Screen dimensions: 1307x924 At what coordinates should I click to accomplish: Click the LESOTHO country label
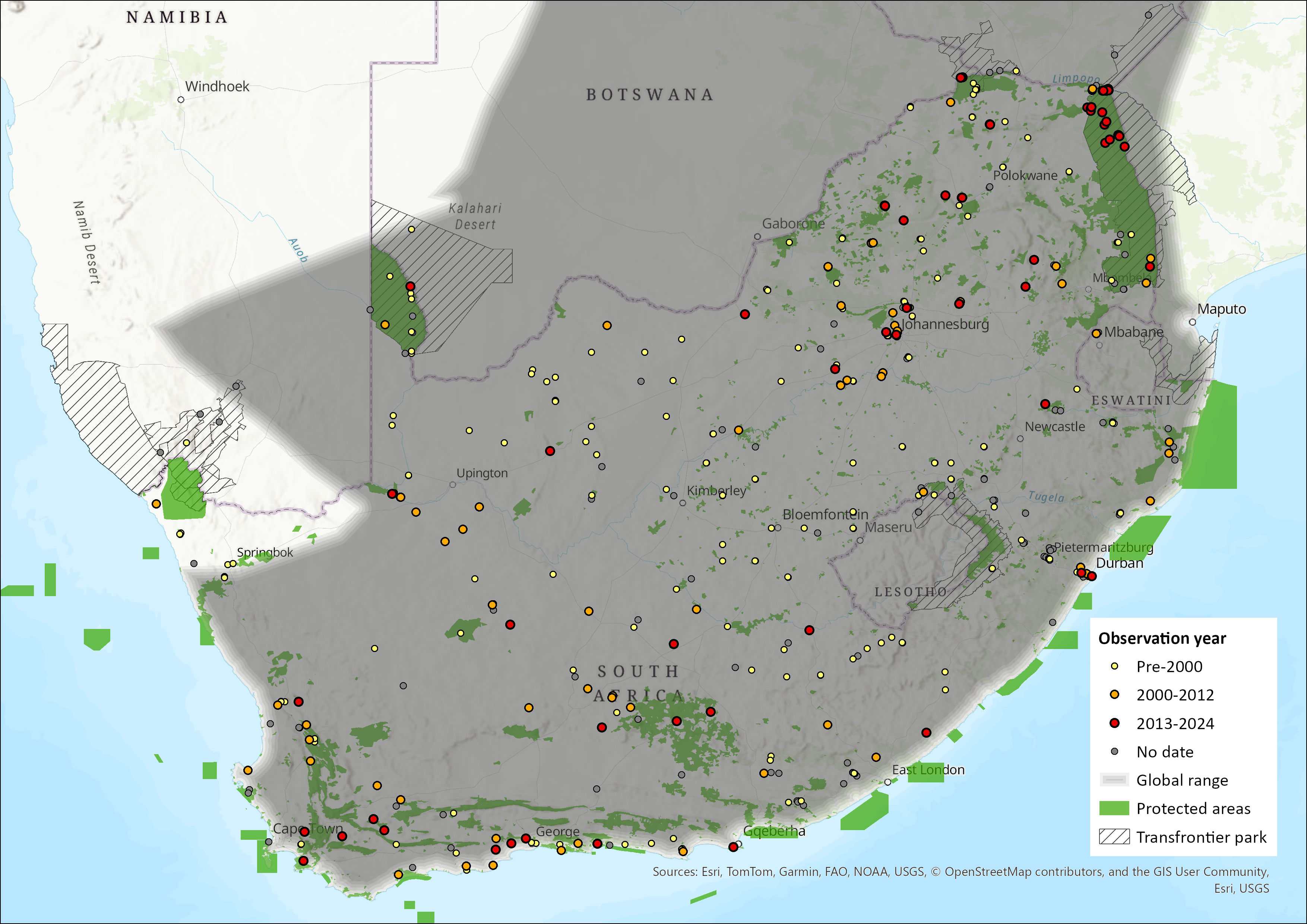point(910,592)
